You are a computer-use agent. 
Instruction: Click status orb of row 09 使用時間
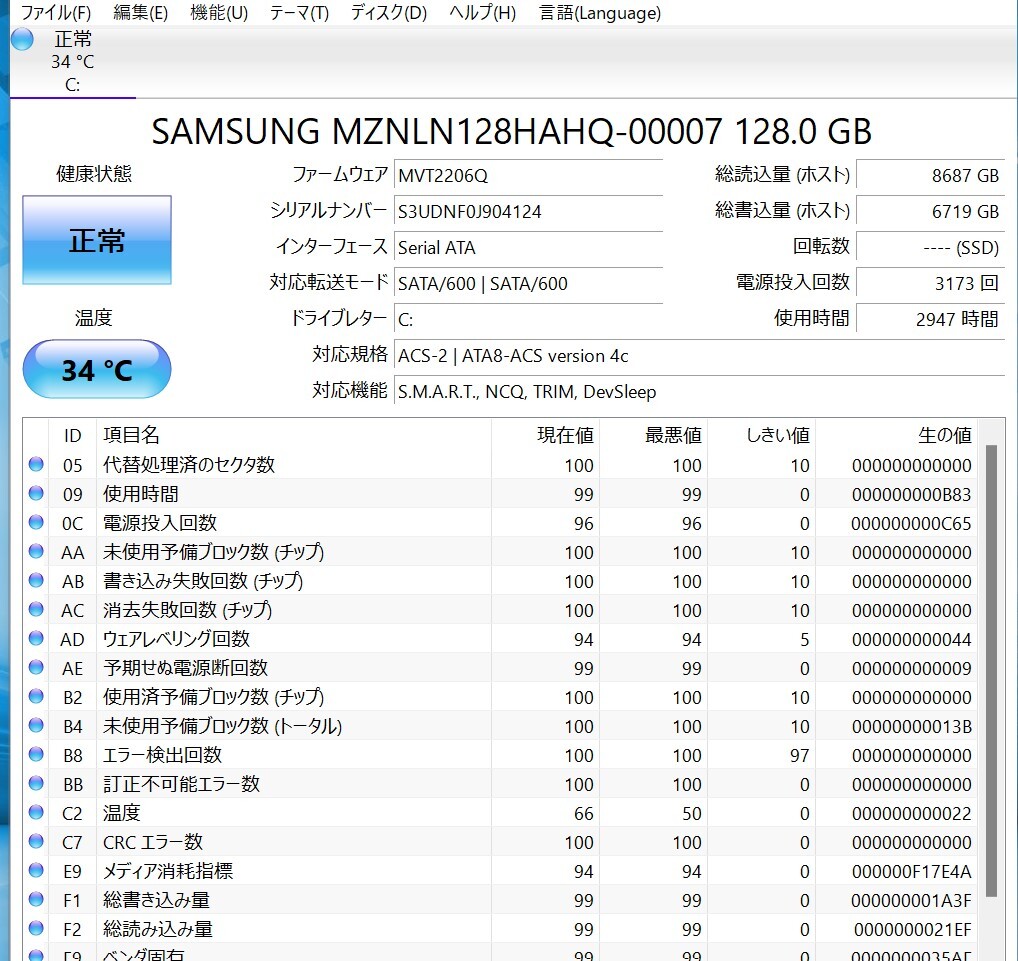pyautogui.click(x=36, y=493)
